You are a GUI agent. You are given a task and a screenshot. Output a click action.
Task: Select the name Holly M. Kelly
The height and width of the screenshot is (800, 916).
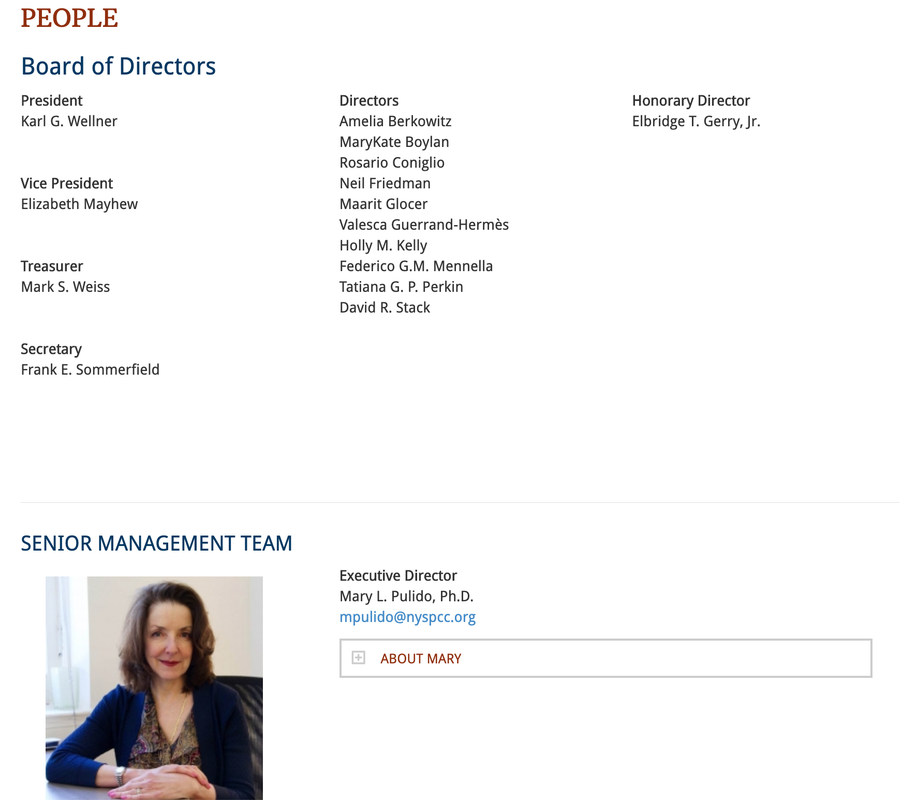coord(383,246)
